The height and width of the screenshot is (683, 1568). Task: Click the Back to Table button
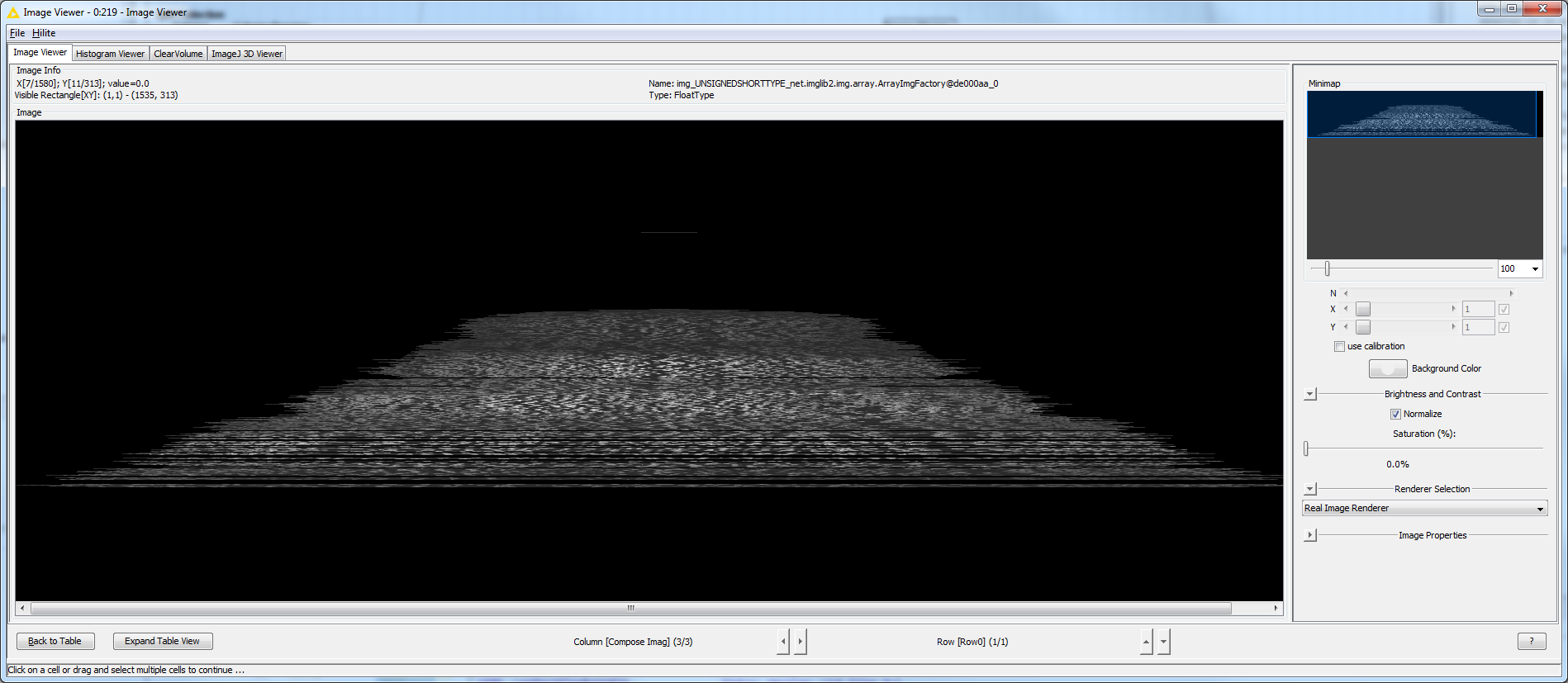tap(55, 642)
